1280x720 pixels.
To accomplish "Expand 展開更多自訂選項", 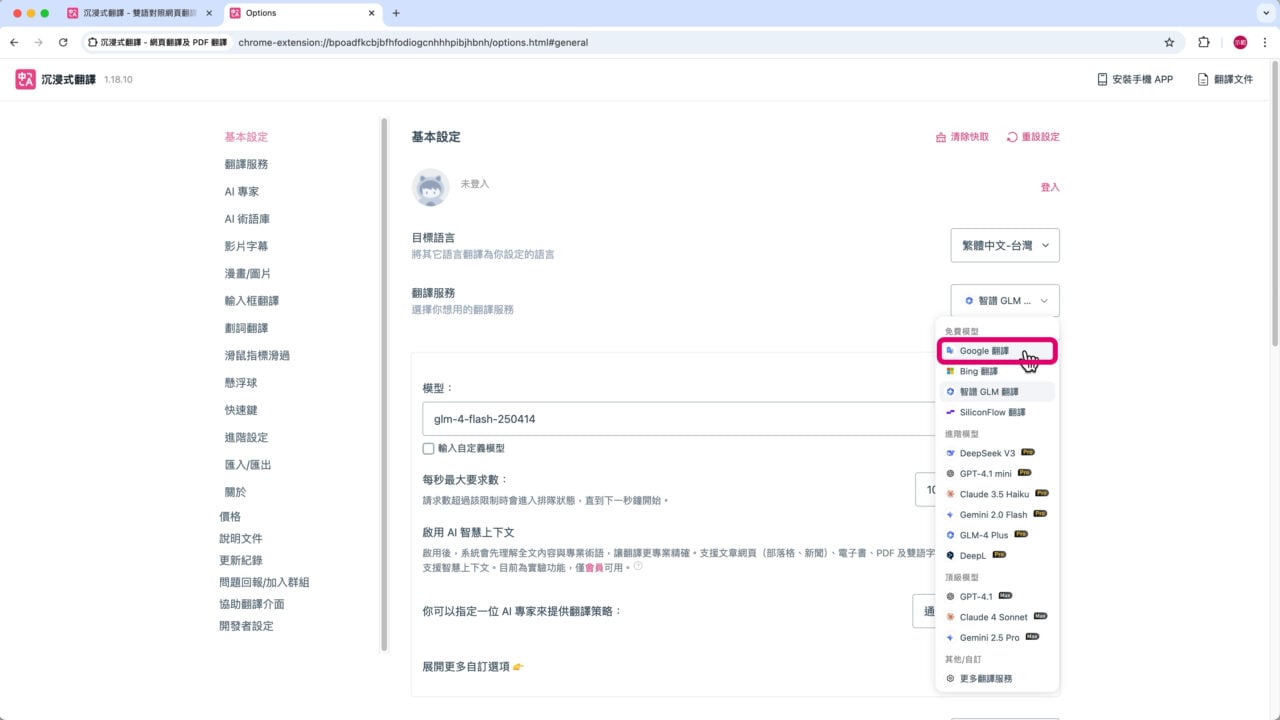I will point(474,667).
